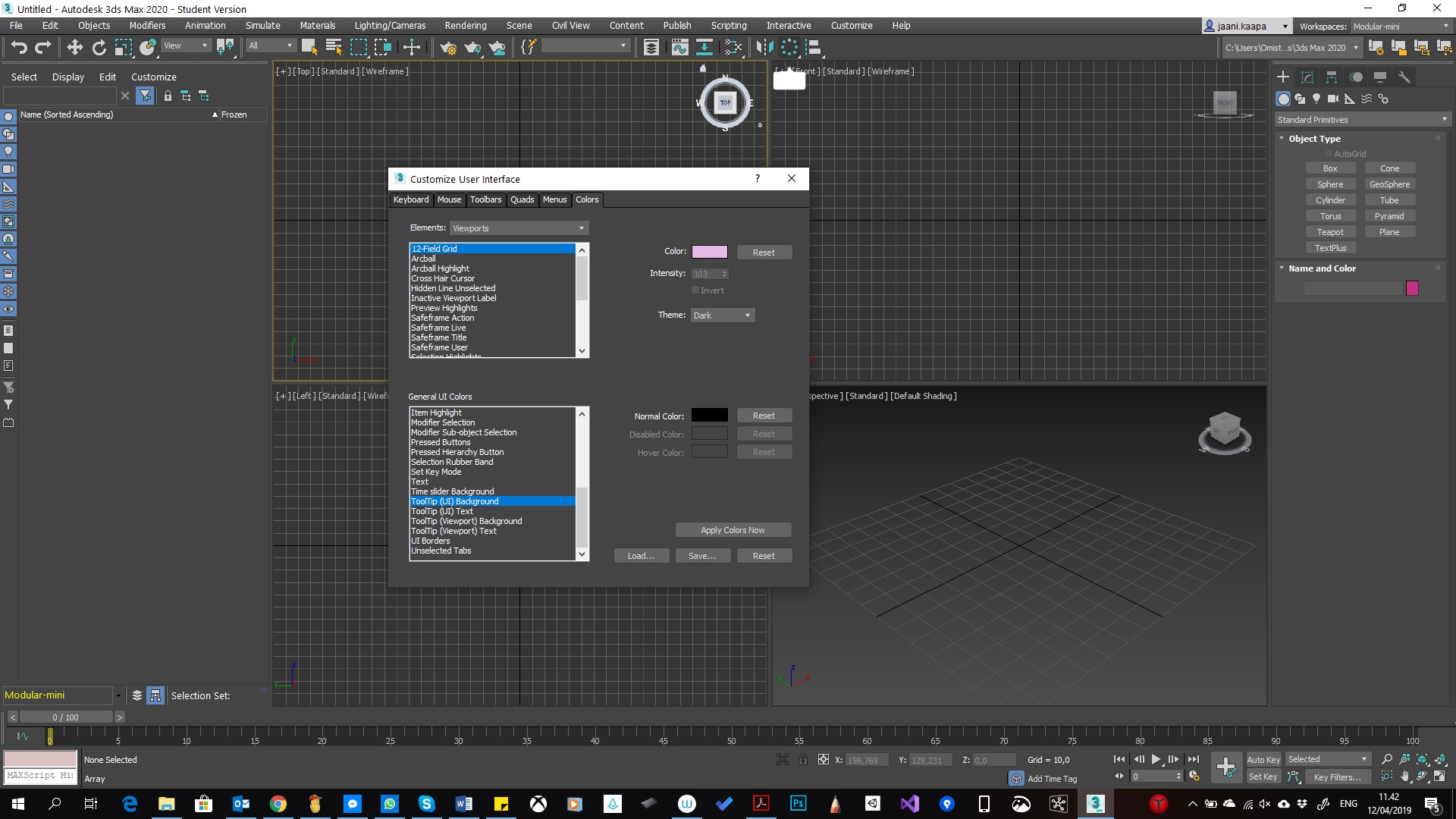The height and width of the screenshot is (819, 1456).
Task: Click the Teapot primitive button
Action: pyautogui.click(x=1330, y=232)
